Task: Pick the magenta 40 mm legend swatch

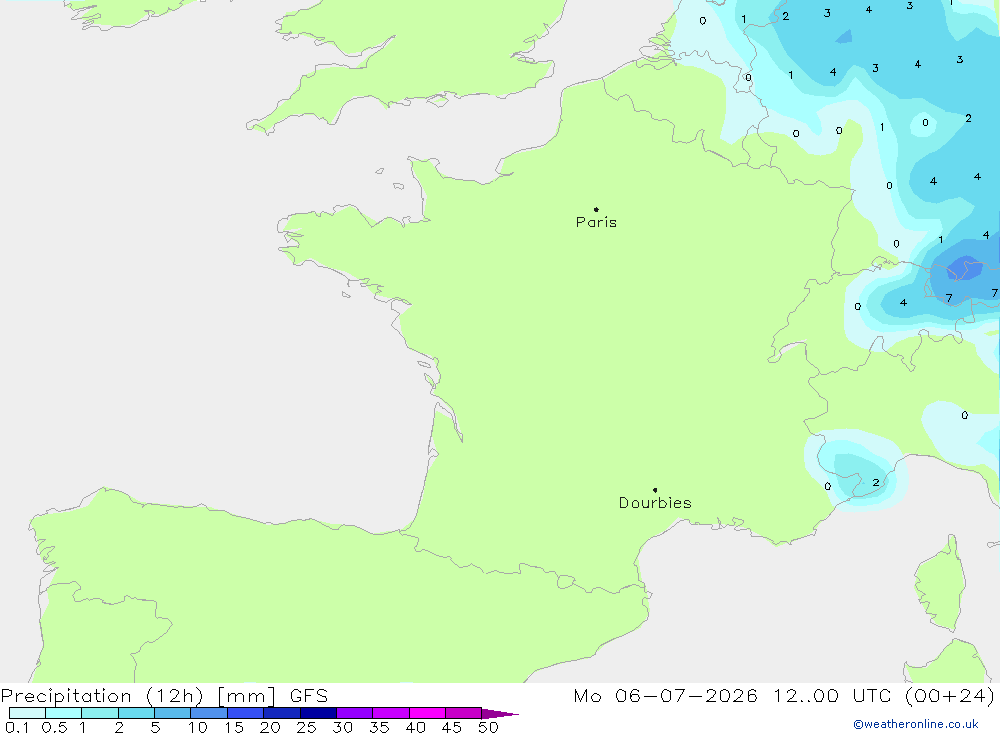Action: click(x=427, y=713)
